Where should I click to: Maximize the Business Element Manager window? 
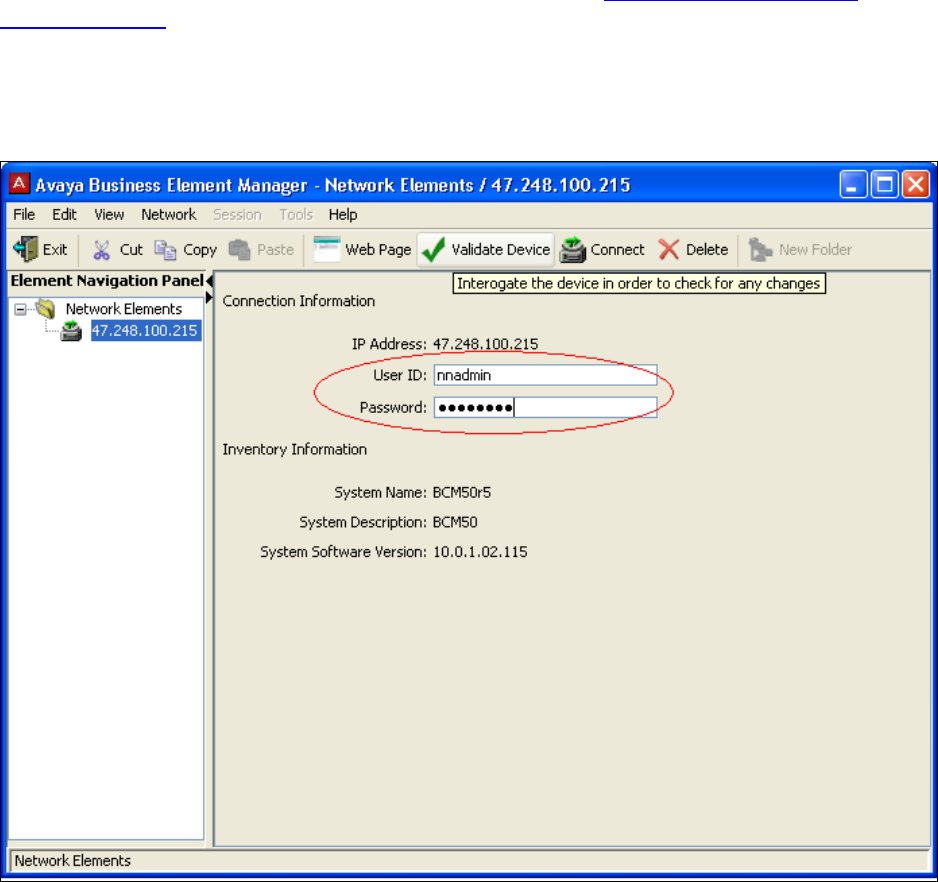coord(885,184)
